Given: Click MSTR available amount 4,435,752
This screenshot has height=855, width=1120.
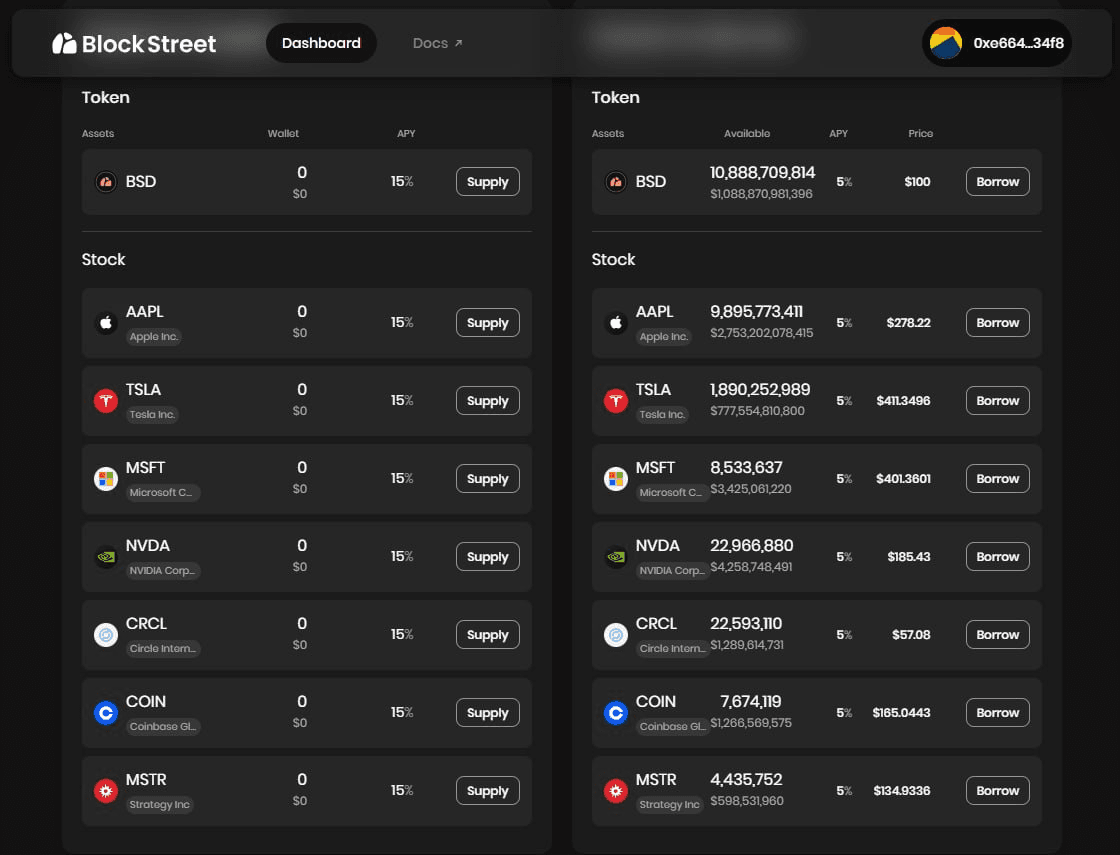Looking at the screenshot, I should (x=746, y=780).
